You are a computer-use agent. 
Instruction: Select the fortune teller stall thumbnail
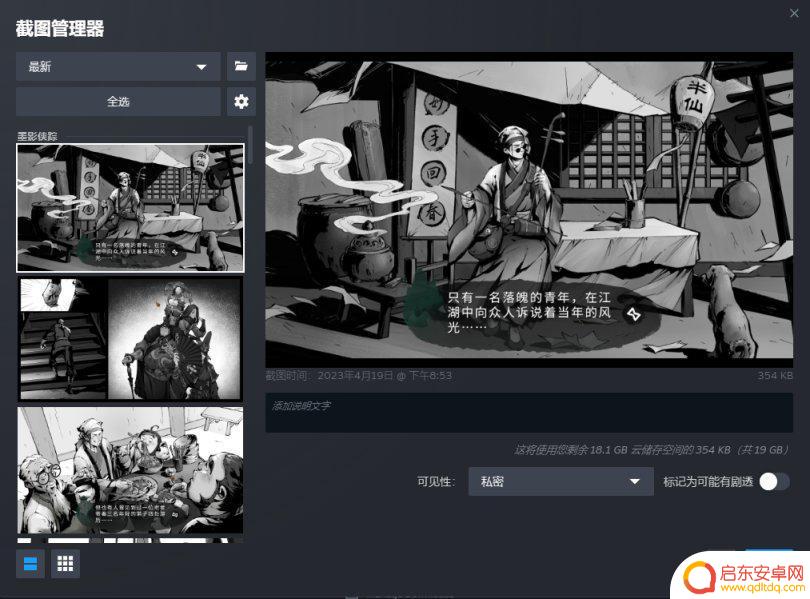coord(130,208)
